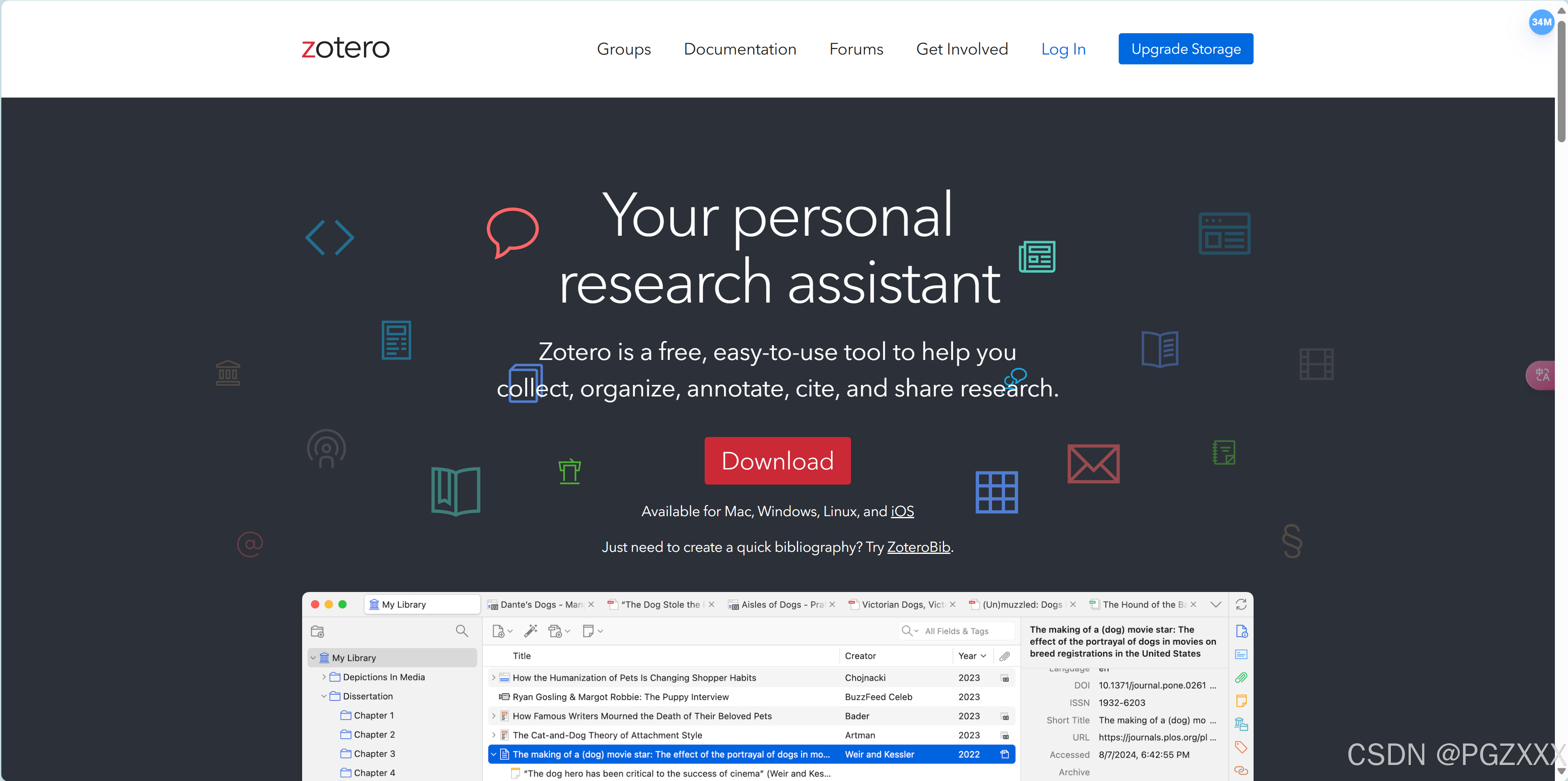
Task: Open the search mode dropdown beside magnifier
Action: click(910, 631)
